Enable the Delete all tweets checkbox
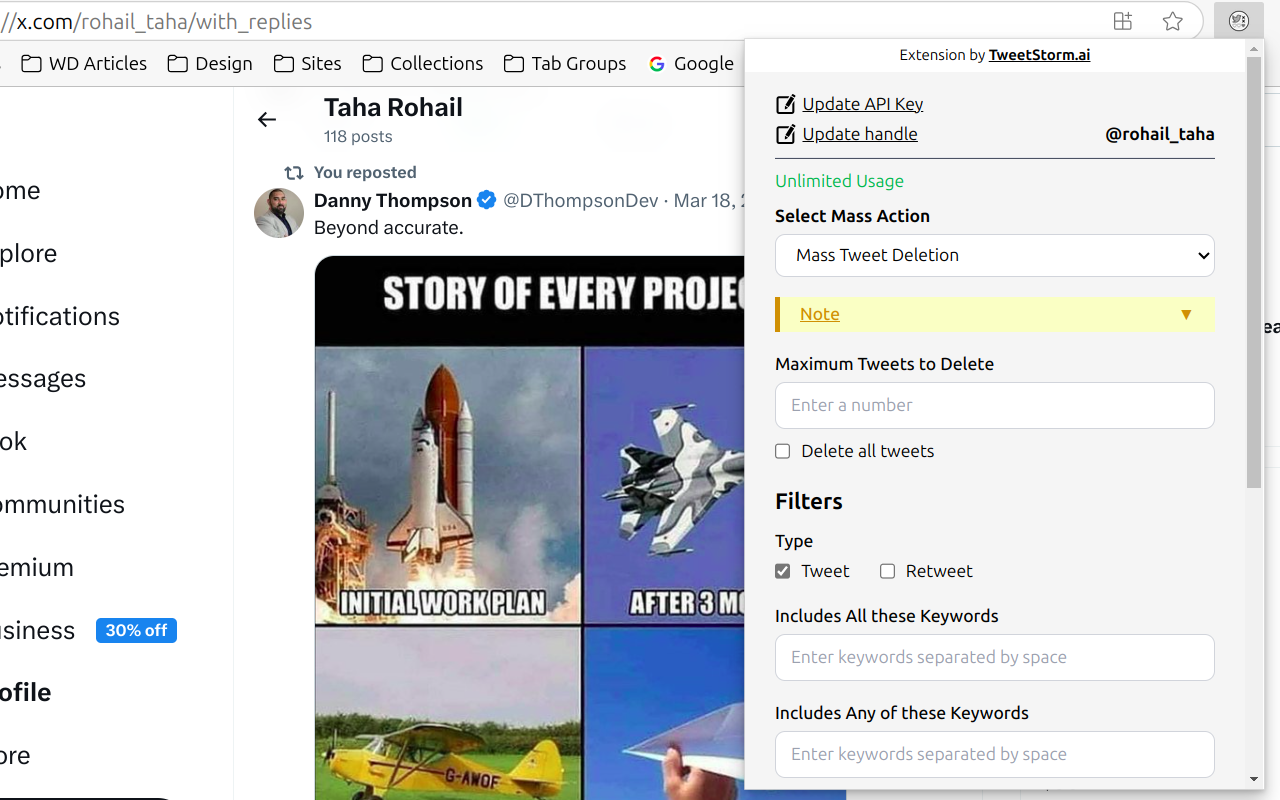1280x800 pixels. pyautogui.click(x=782, y=451)
